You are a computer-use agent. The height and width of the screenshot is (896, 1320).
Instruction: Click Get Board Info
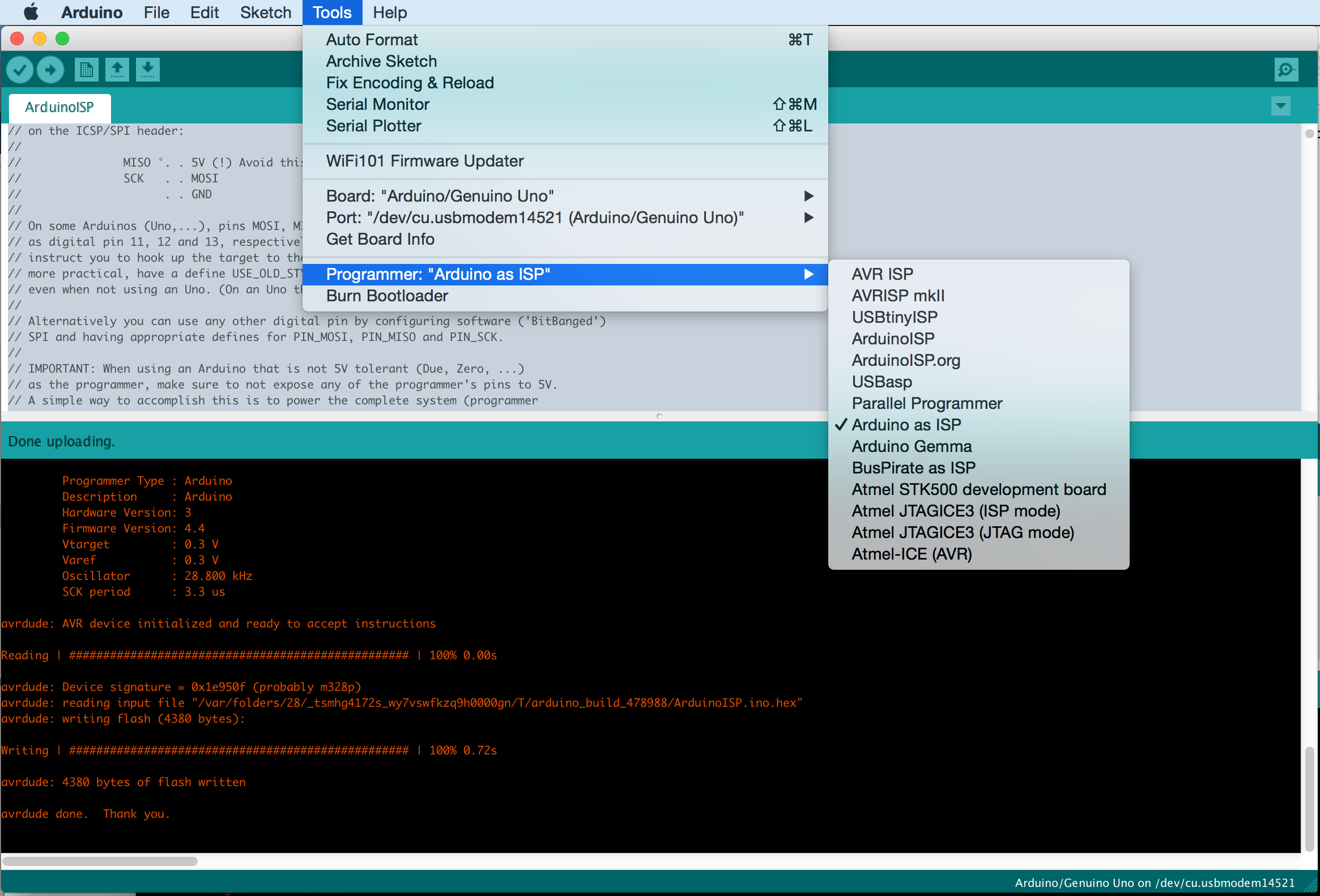point(565,239)
